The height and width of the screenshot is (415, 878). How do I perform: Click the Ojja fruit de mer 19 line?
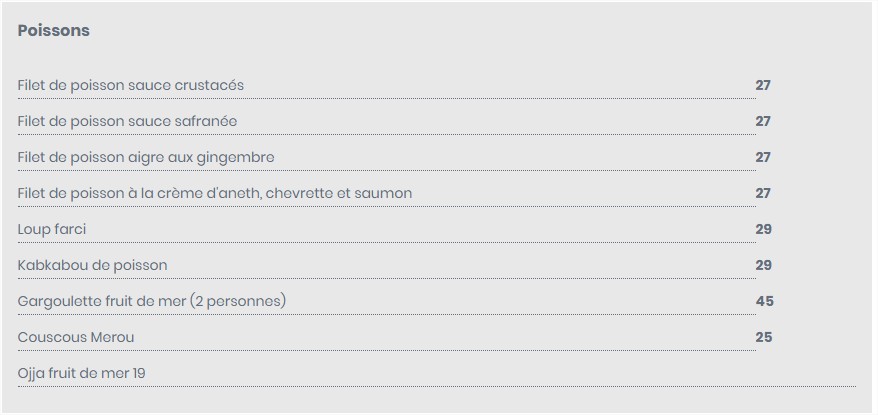point(82,373)
